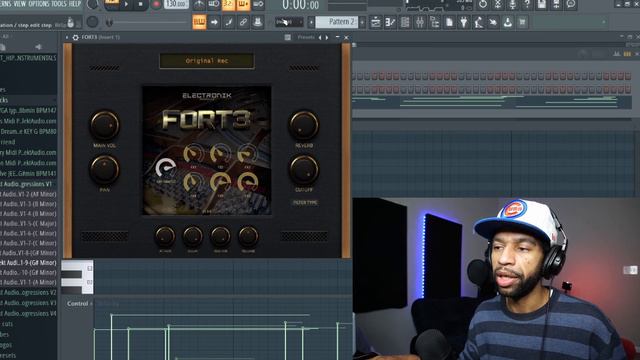Select browser folder ending 'ogressions V3'
The height and width of the screenshot is (360, 640).
(x=28, y=303)
